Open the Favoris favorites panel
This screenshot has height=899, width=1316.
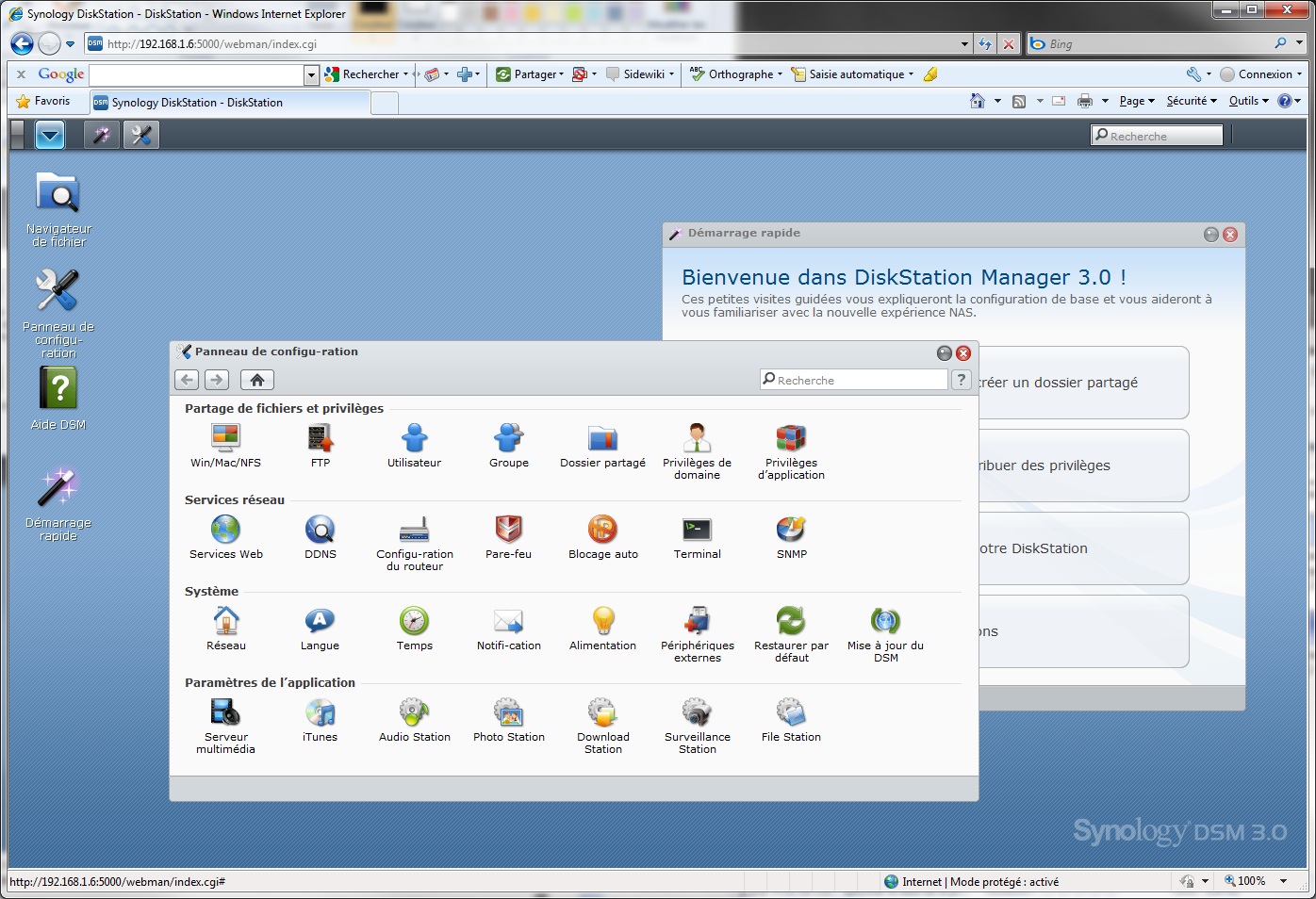(x=43, y=101)
